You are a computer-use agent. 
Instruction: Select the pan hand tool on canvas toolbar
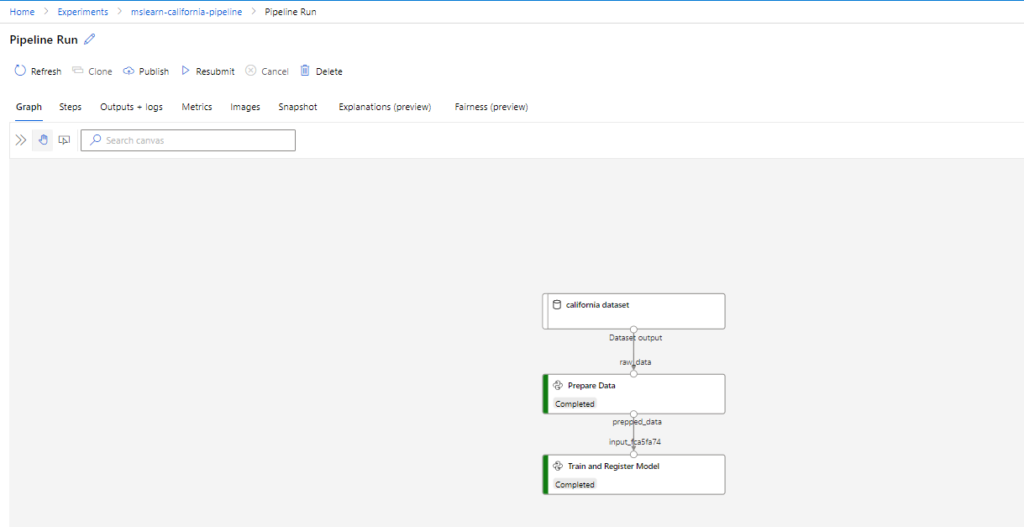[43, 140]
